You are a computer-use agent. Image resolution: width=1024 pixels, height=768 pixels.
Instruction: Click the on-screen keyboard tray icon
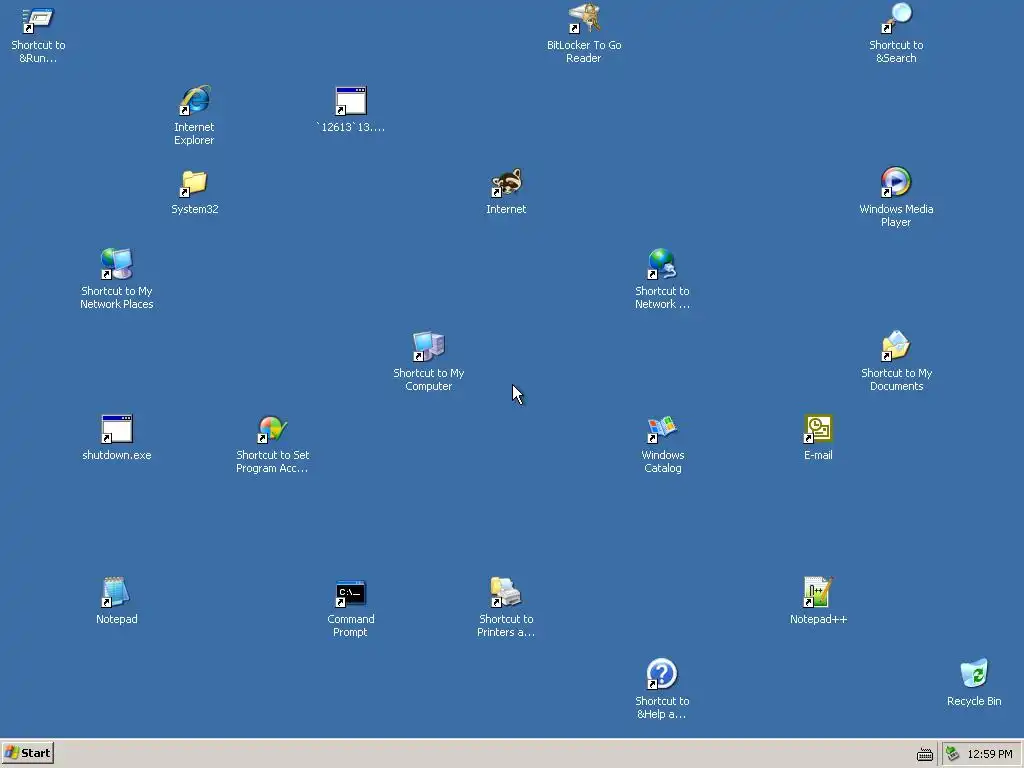coord(925,754)
